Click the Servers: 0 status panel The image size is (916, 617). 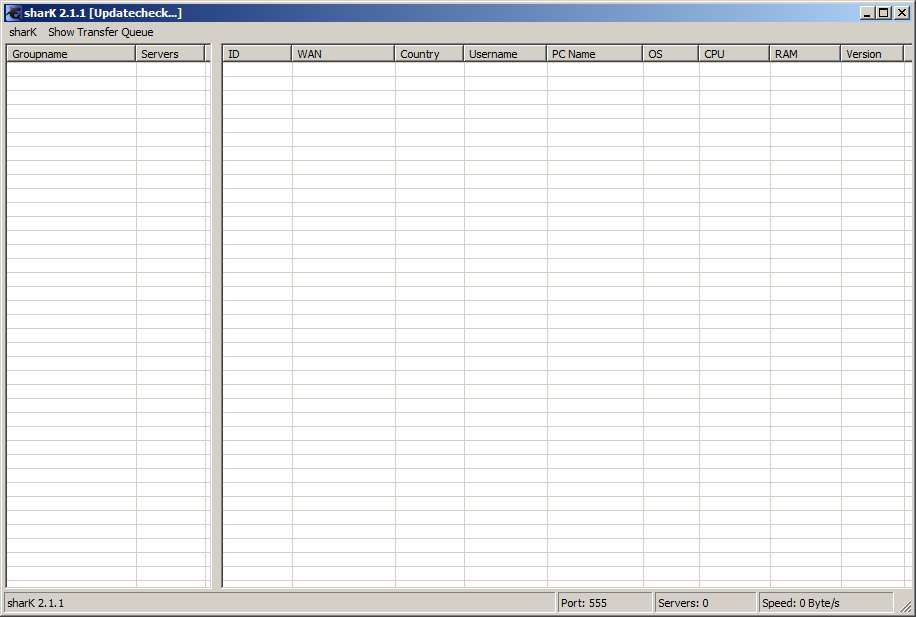click(704, 603)
